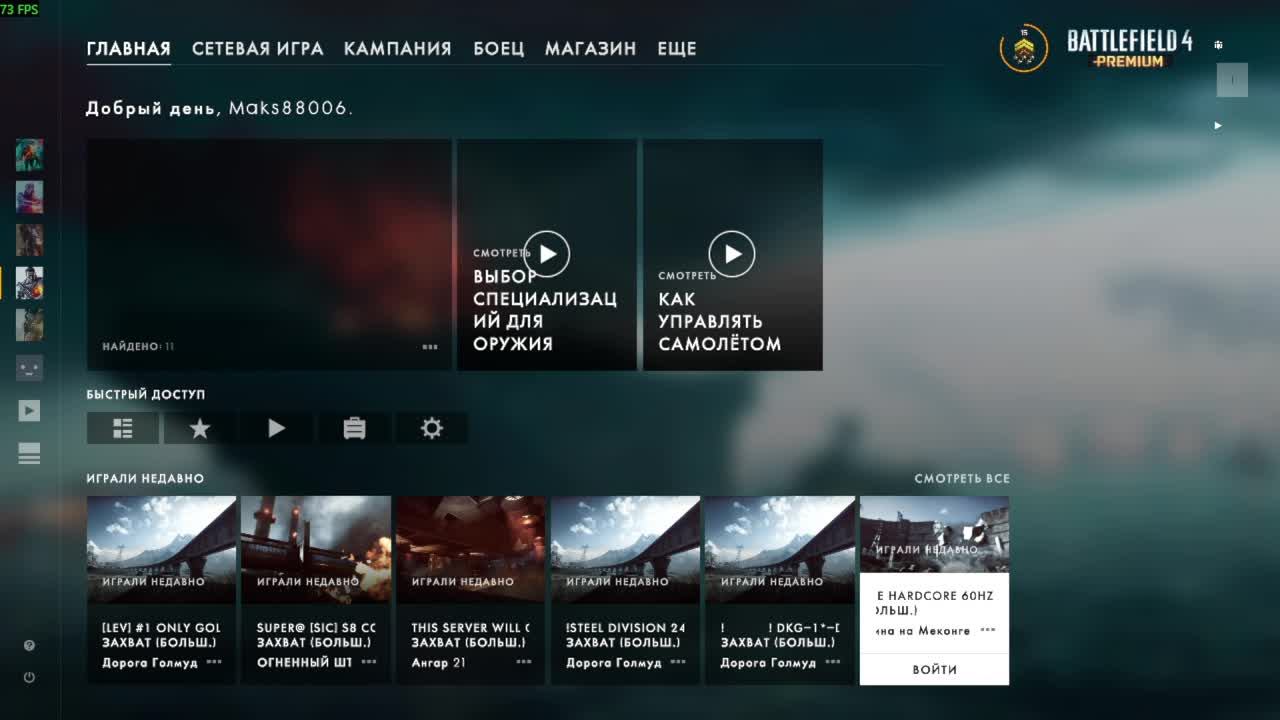Open the !STEEL DIVISION 24 server tile

[x=625, y=590]
